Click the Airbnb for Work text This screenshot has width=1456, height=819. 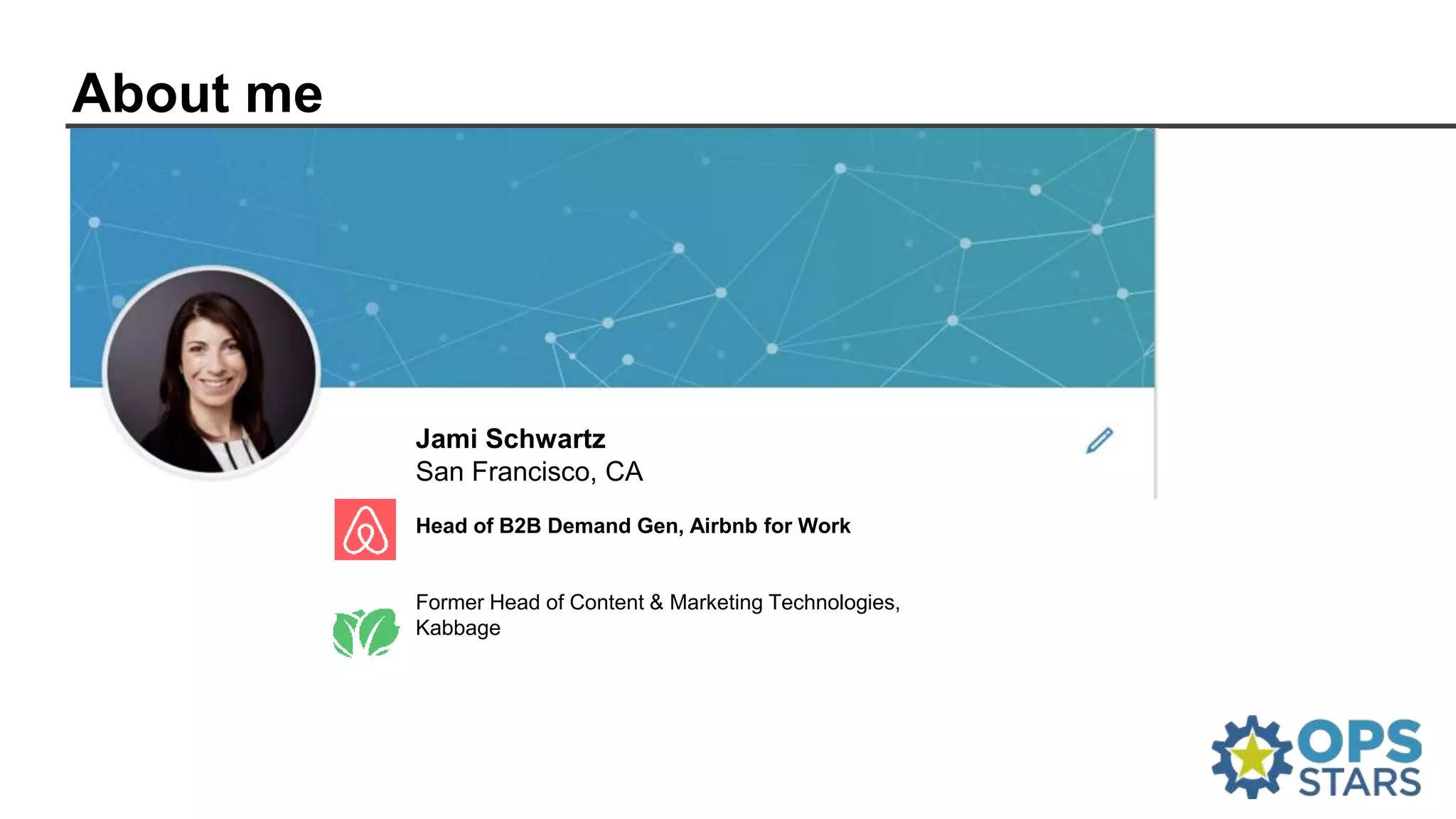(x=770, y=526)
